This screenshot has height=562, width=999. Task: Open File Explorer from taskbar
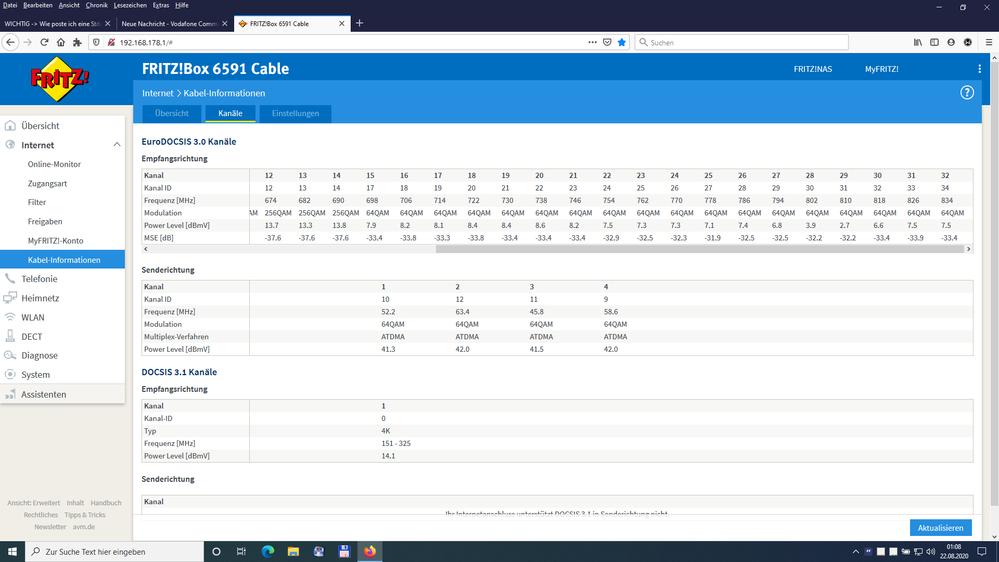coord(293,552)
